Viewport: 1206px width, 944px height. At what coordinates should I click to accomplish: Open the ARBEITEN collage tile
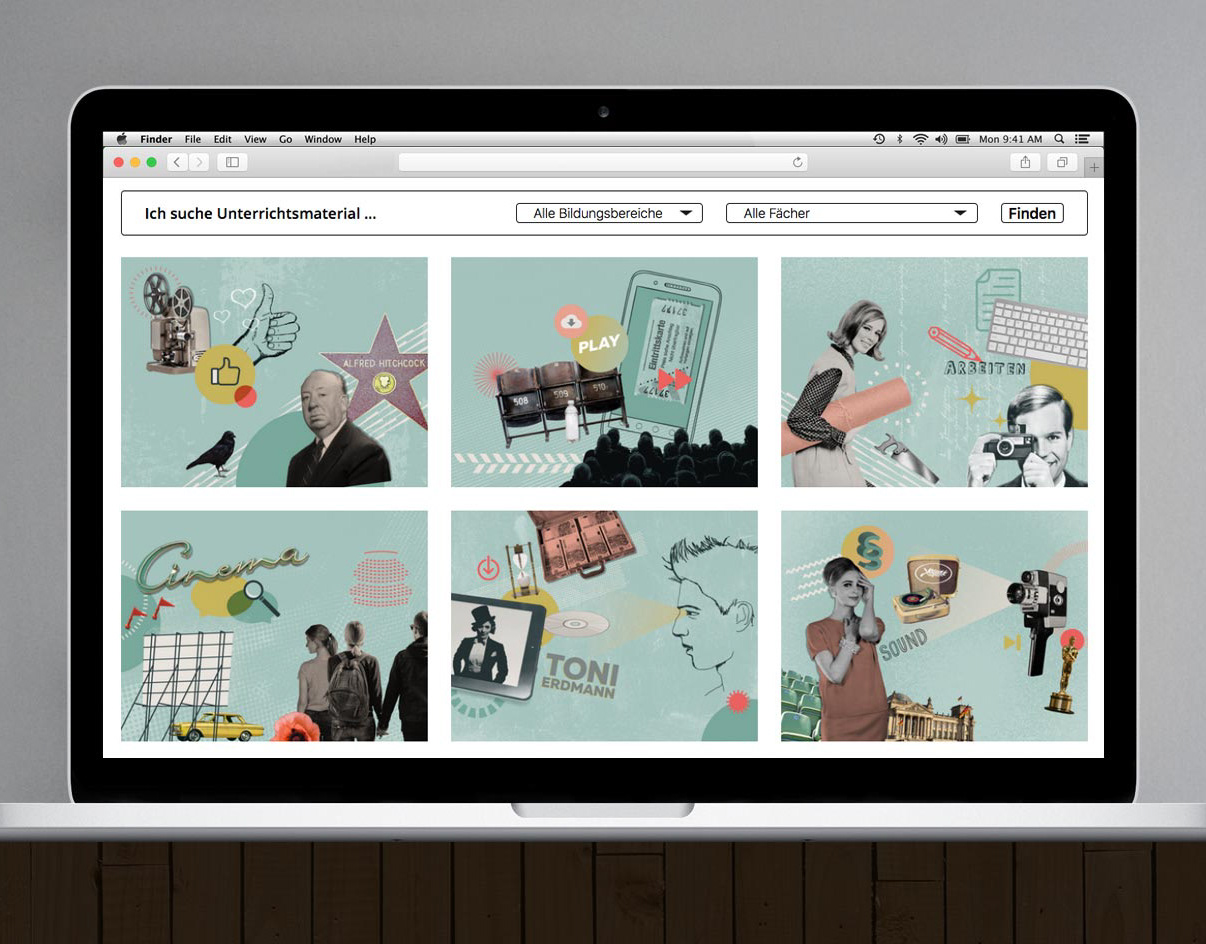[934, 372]
